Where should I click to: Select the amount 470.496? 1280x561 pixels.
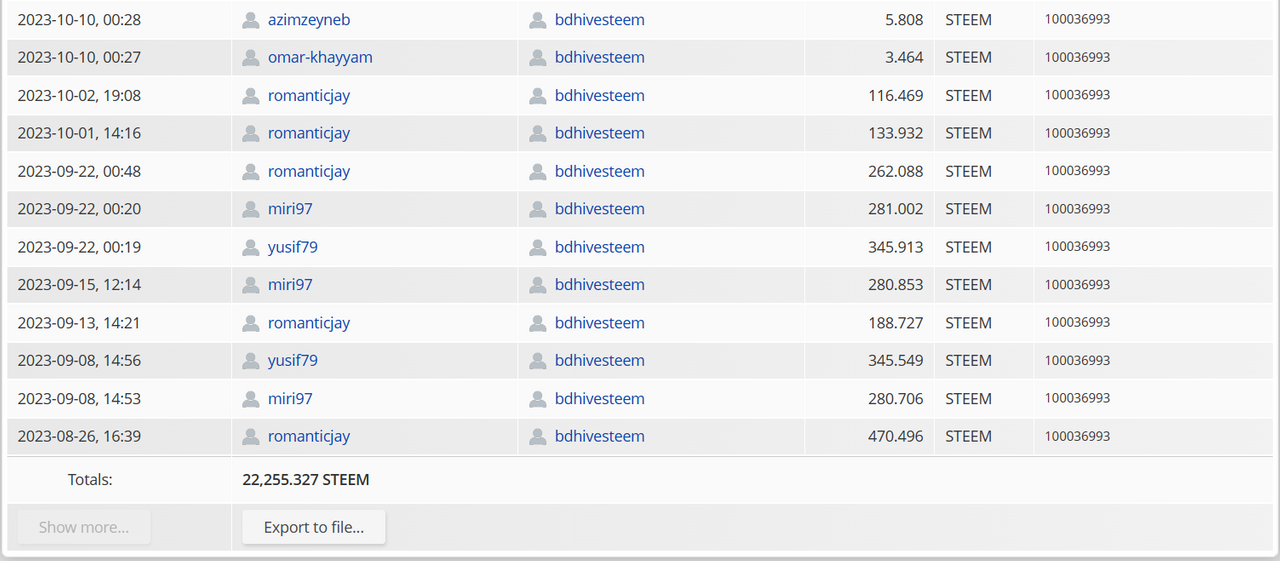point(896,436)
